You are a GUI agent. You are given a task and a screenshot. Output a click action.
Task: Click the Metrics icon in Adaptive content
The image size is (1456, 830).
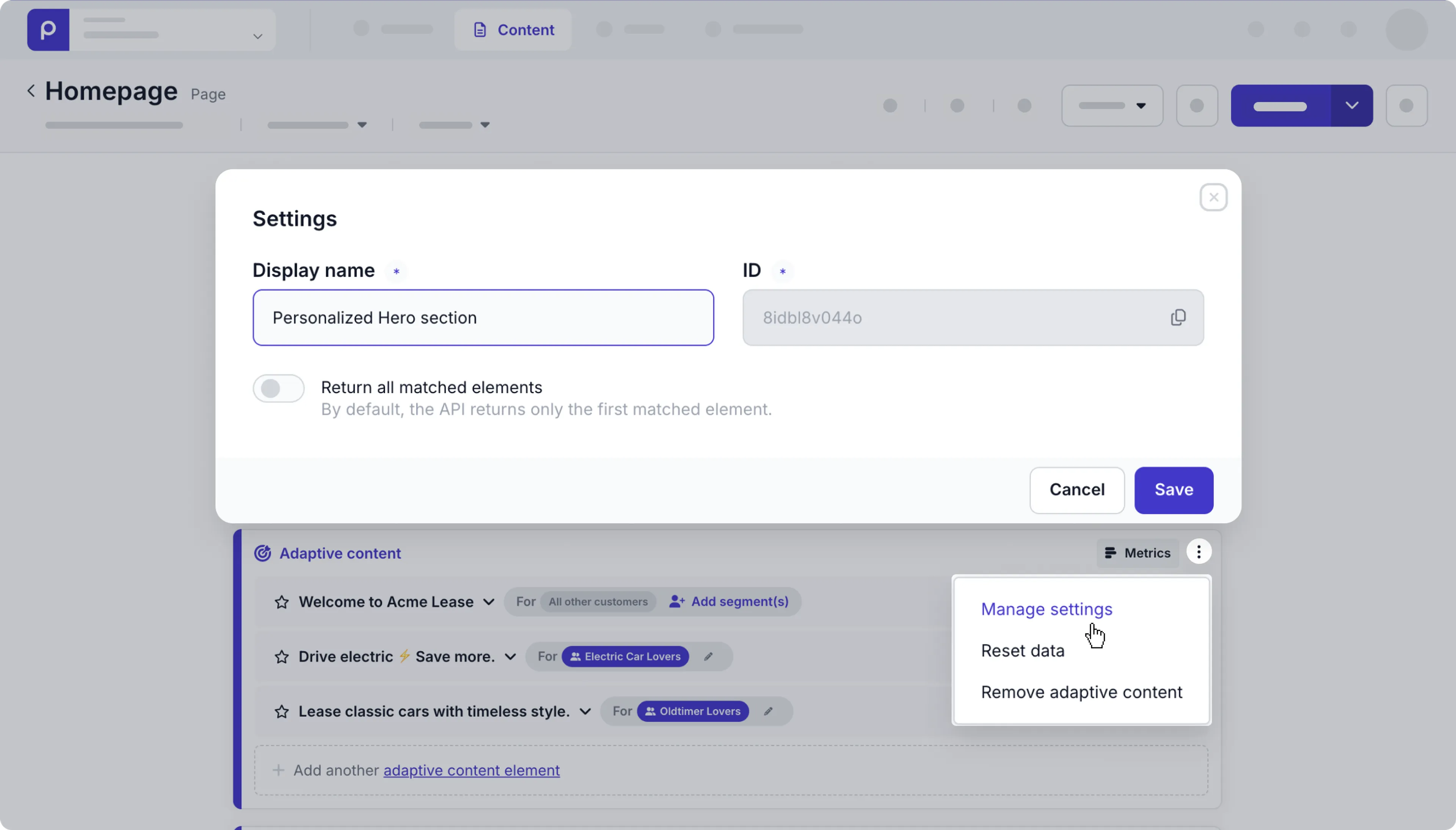pyautogui.click(x=1111, y=552)
